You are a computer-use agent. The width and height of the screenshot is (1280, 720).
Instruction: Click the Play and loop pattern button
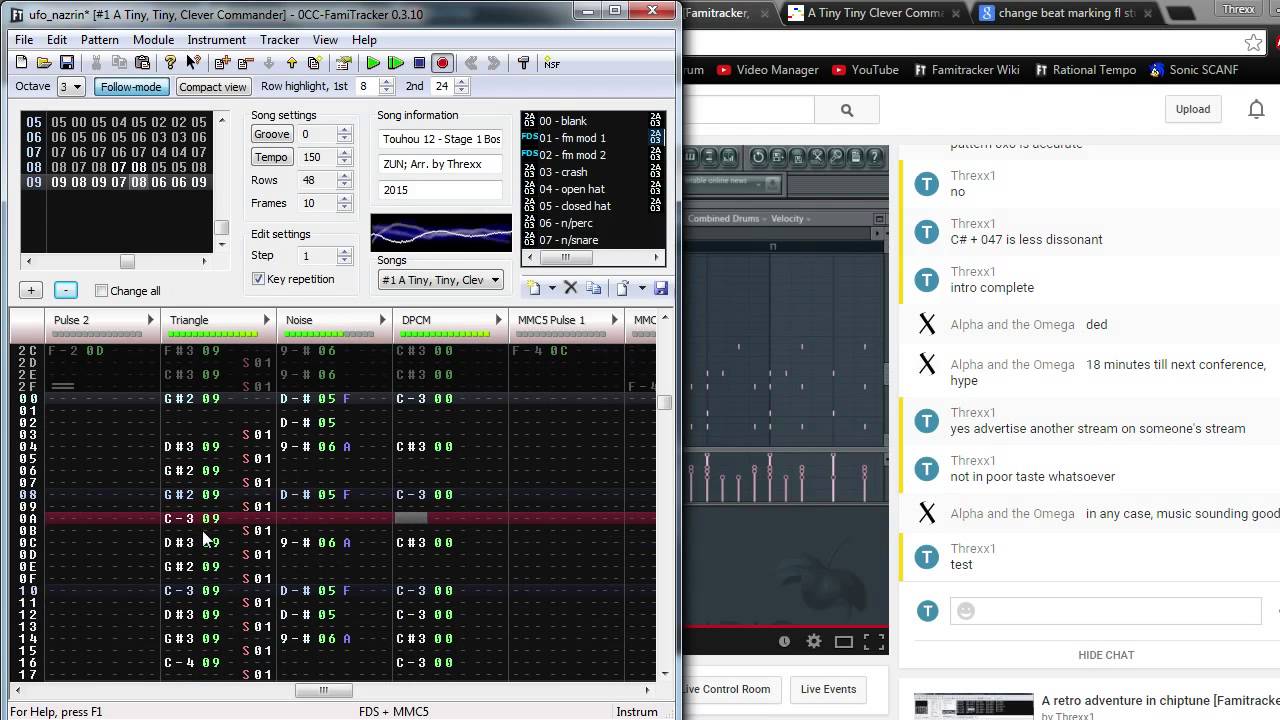pyautogui.click(x=396, y=63)
